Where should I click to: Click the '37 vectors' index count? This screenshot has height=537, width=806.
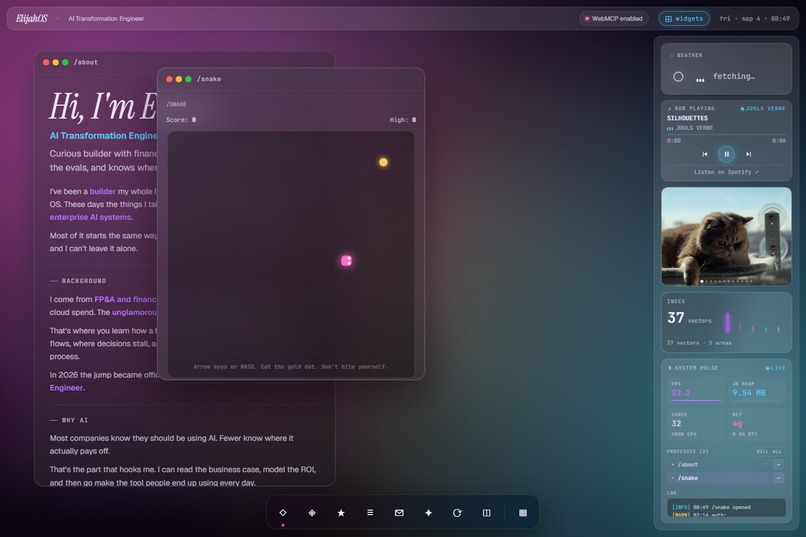click(689, 318)
